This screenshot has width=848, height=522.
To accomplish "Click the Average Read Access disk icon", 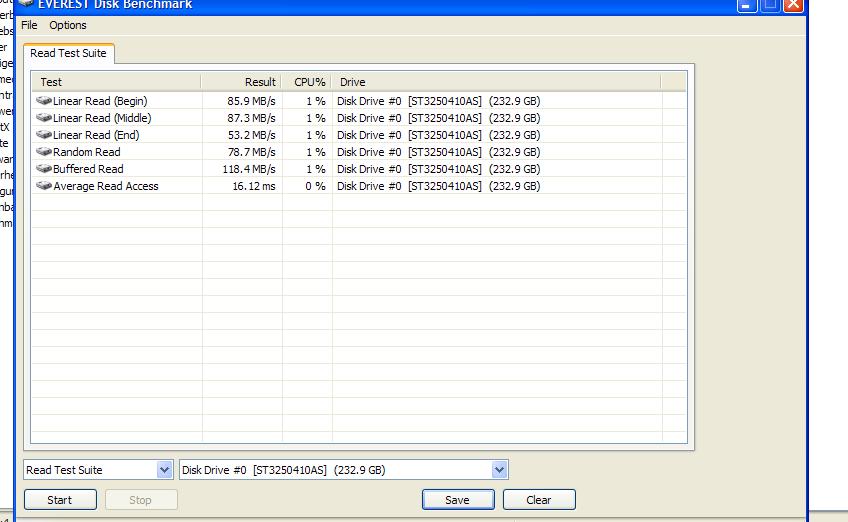I will [x=44, y=186].
